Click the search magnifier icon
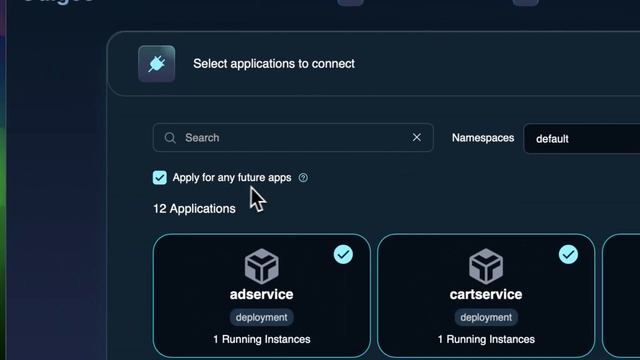The image size is (640, 360). [170, 138]
